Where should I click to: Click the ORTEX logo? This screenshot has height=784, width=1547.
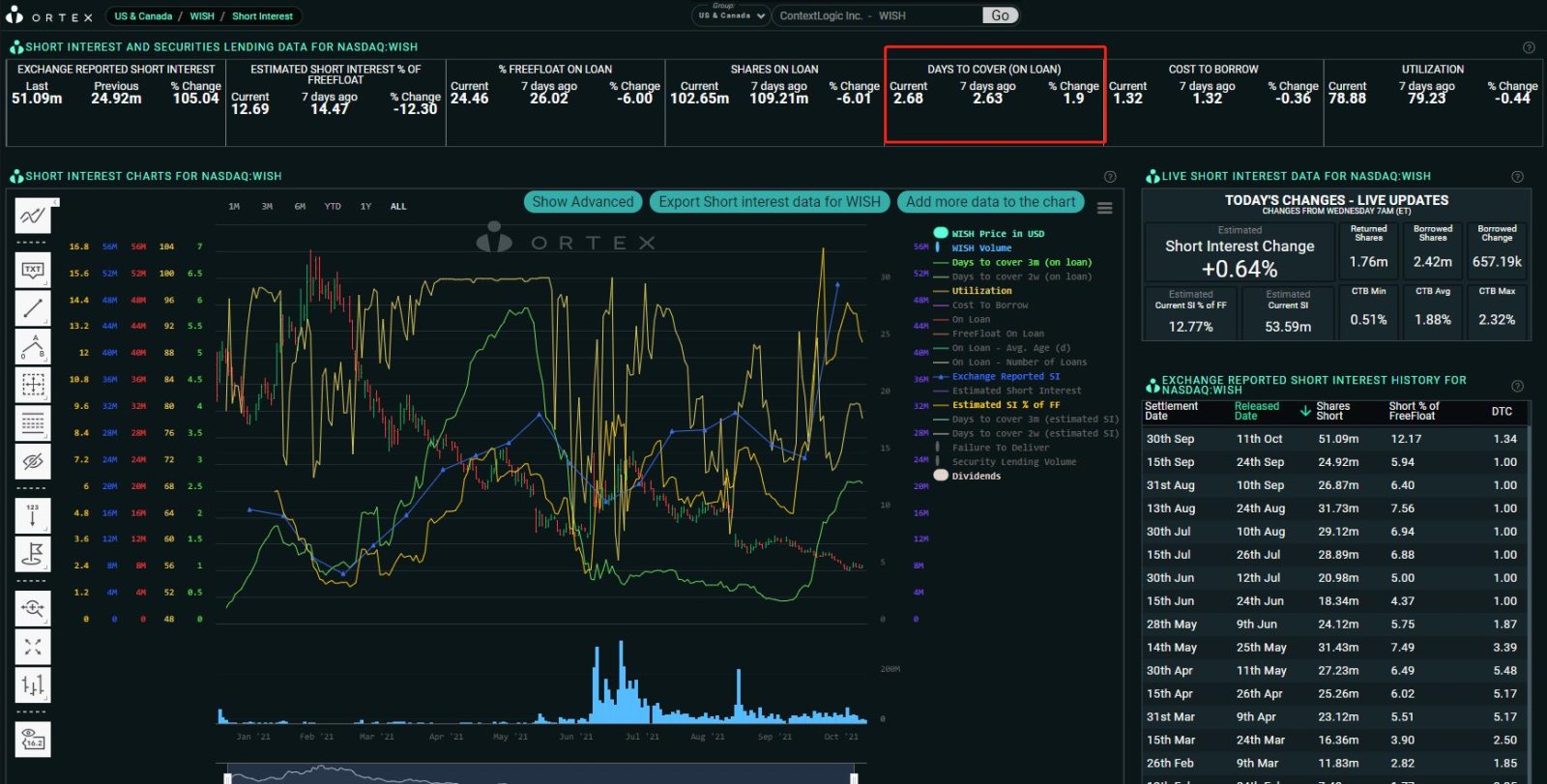pos(50,15)
